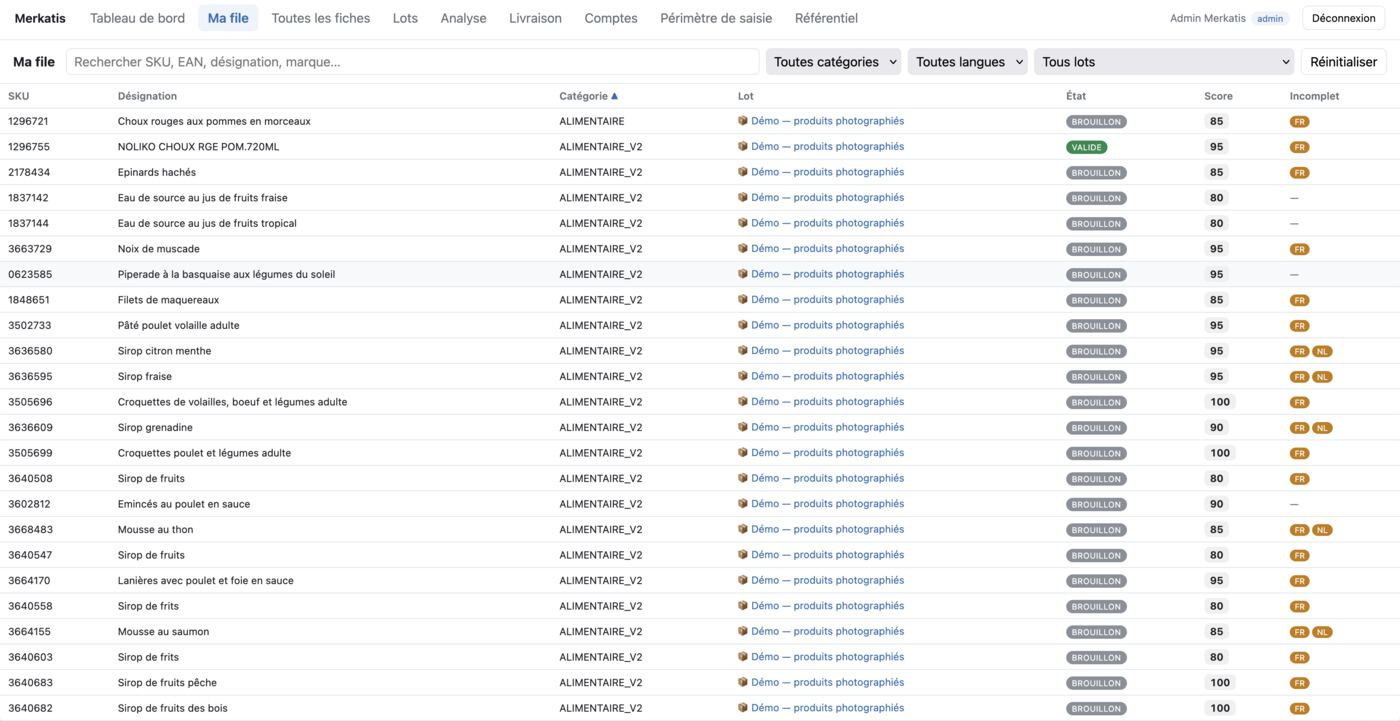Go to Tableau de bord tab
This screenshot has height=721, width=1400.
[137, 18]
